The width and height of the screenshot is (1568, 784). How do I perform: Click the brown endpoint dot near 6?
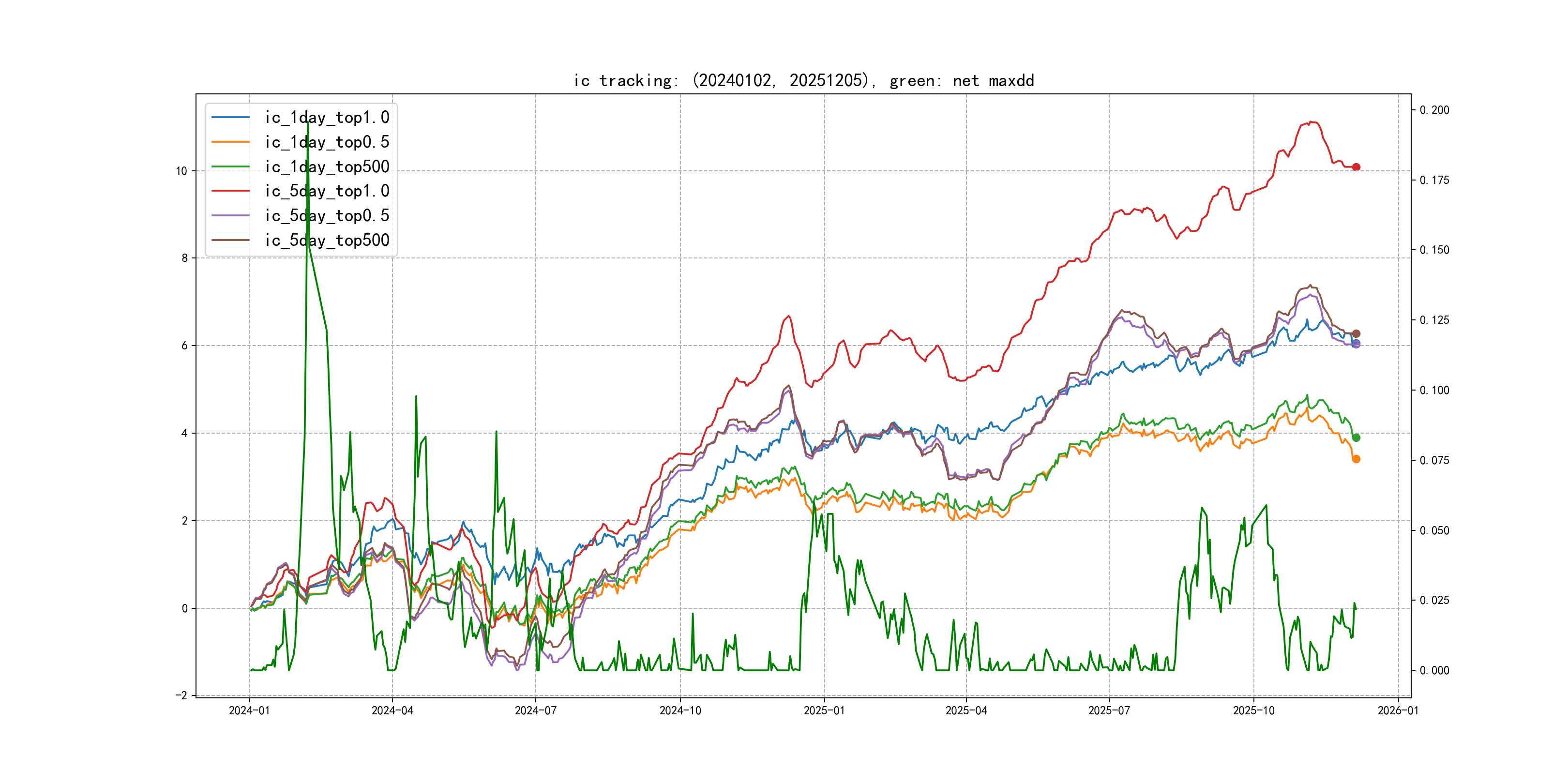(x=1356, y=333)
